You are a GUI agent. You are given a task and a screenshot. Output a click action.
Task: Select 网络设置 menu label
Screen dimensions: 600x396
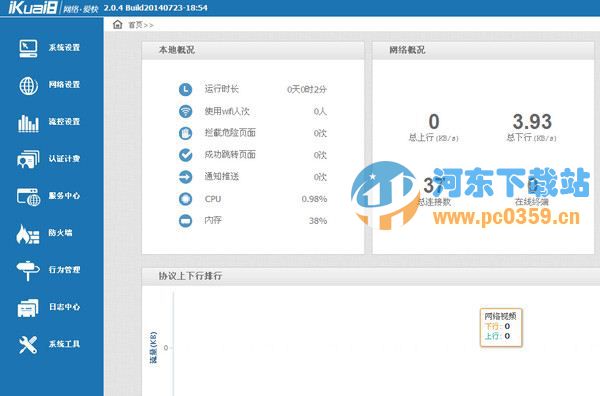[64, 85]
